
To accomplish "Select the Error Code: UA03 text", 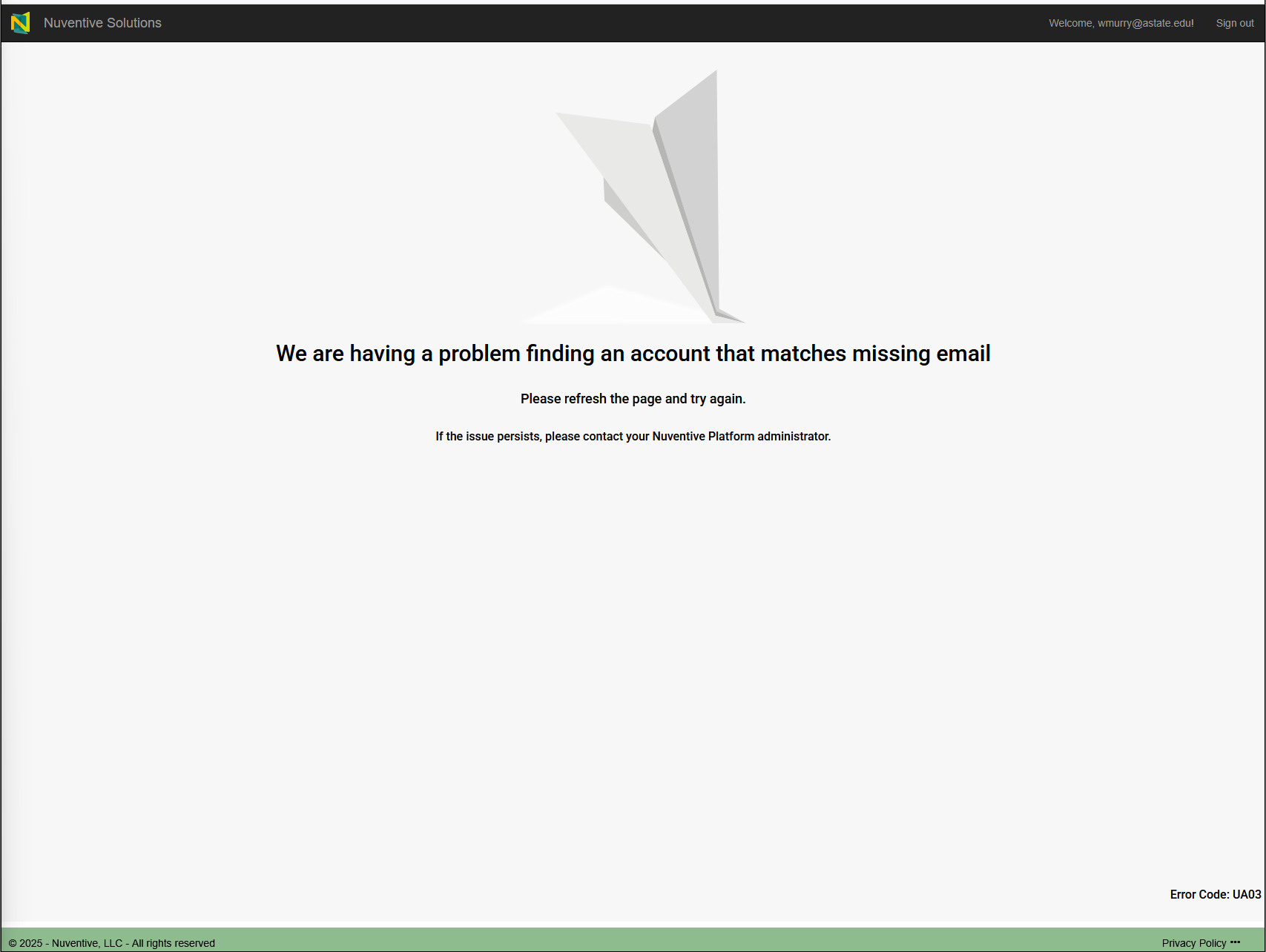I will (x=1216, y=894).
